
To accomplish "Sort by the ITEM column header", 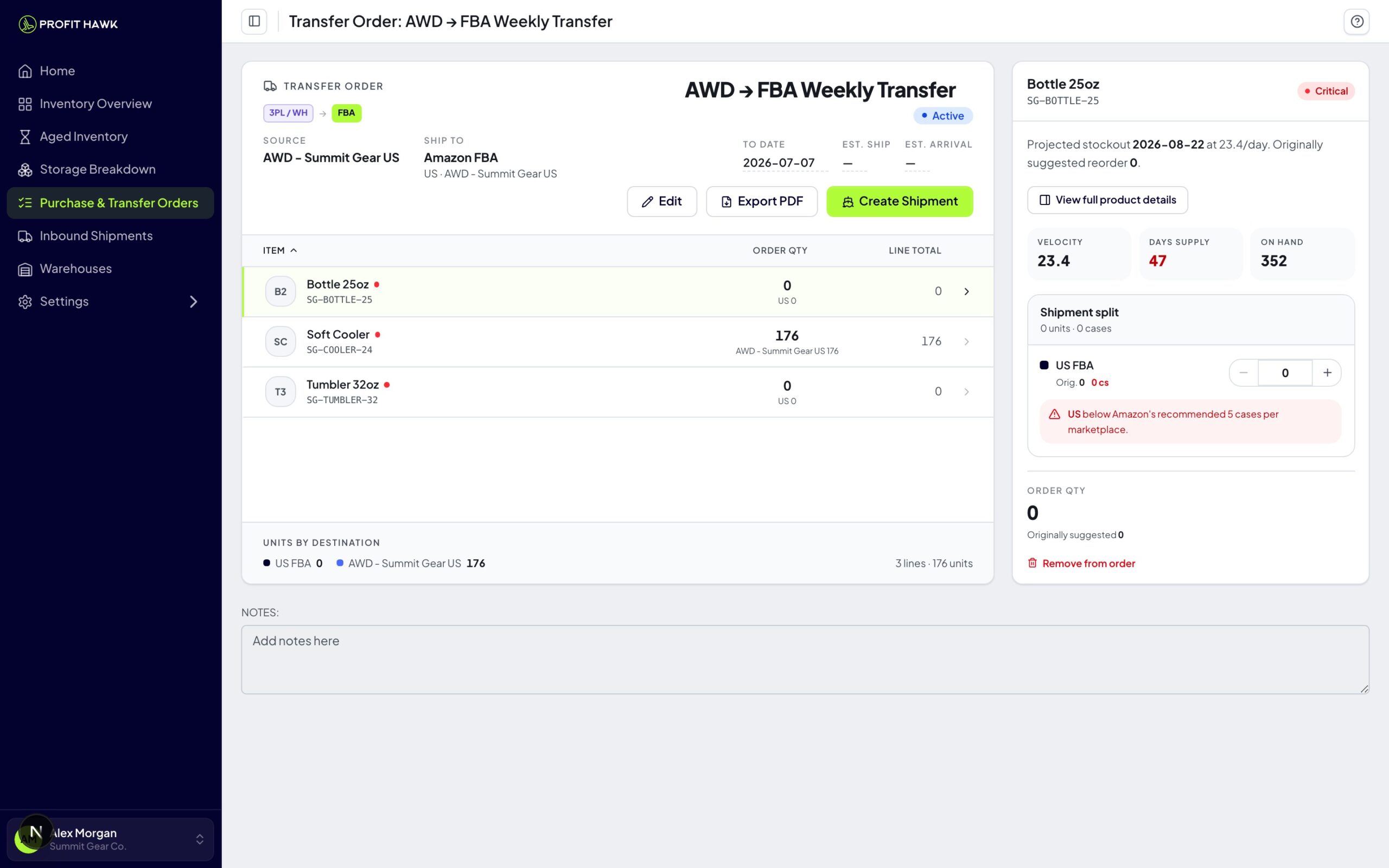I will pyautogui.click(x=279, y=250).
